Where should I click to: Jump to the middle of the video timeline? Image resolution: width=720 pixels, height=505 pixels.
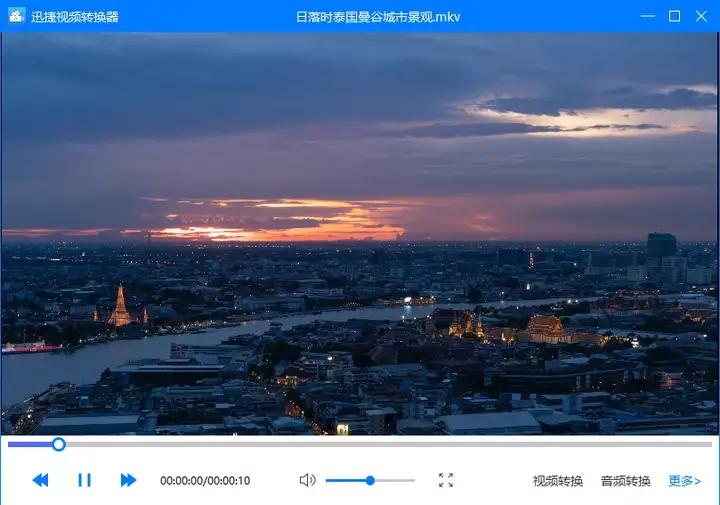360,444
